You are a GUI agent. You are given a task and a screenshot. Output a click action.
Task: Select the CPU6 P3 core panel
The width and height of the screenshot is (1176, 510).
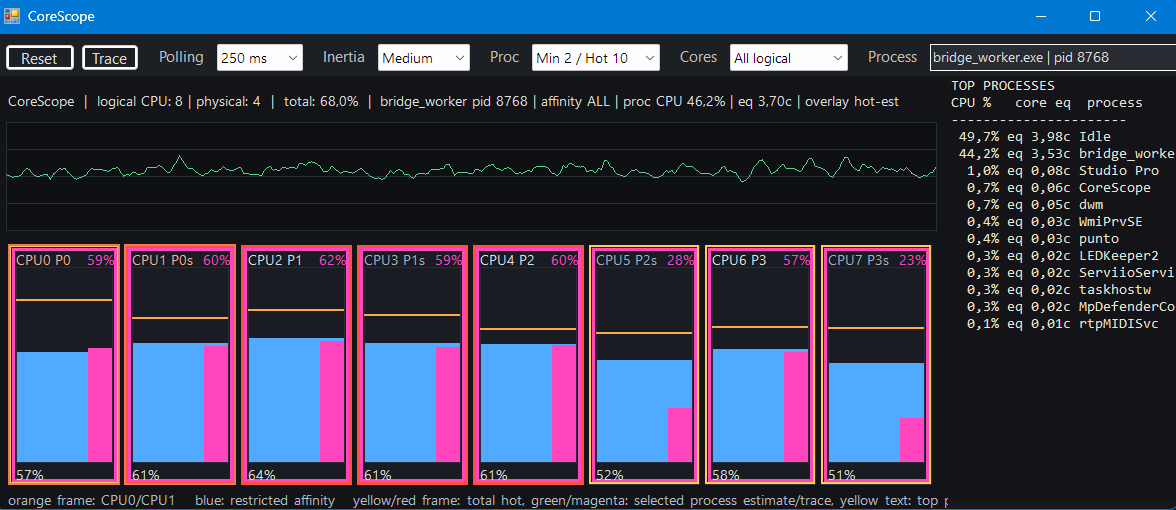coord(760,364)
